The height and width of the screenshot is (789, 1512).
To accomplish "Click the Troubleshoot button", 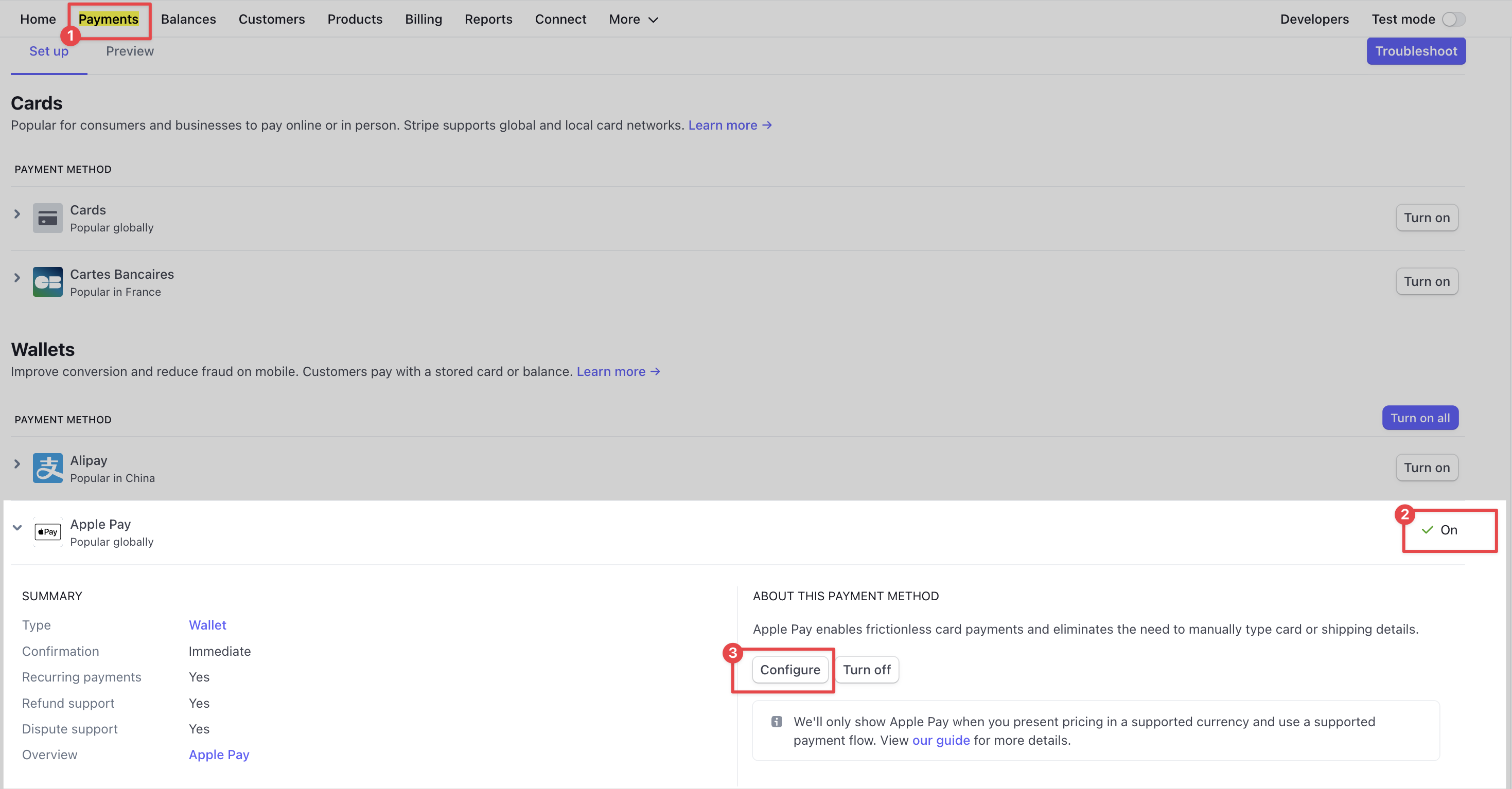I will [1415, 51].
